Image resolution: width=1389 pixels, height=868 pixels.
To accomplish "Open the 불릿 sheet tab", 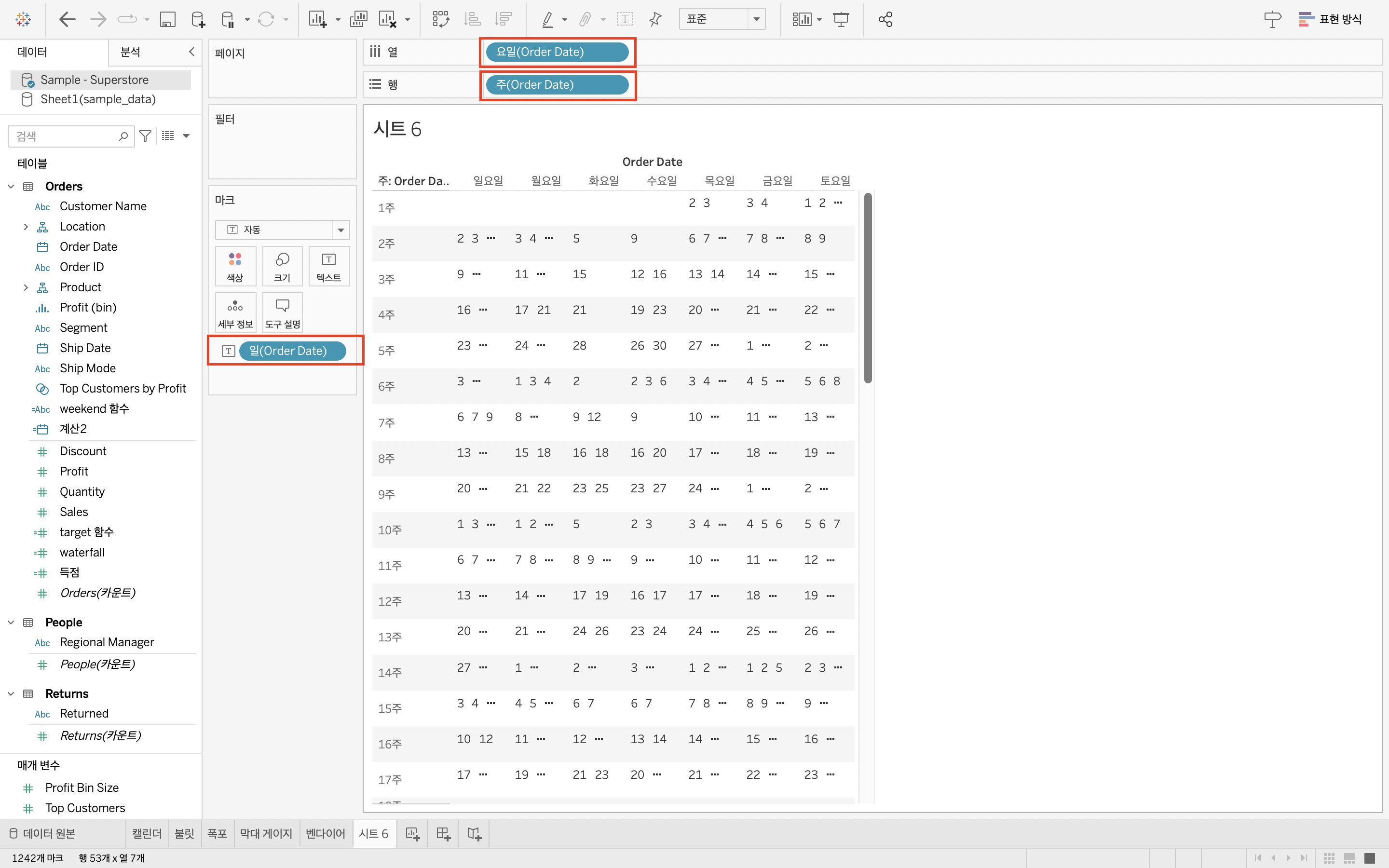I will (x=184, y=834).
